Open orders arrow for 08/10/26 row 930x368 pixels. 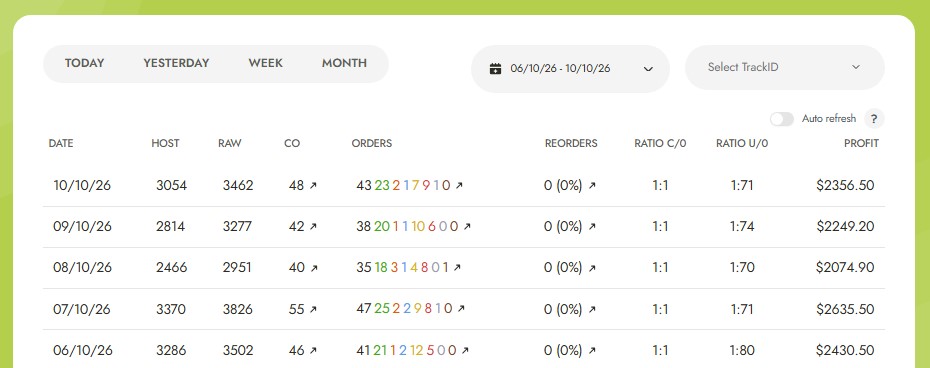[457, 268]
